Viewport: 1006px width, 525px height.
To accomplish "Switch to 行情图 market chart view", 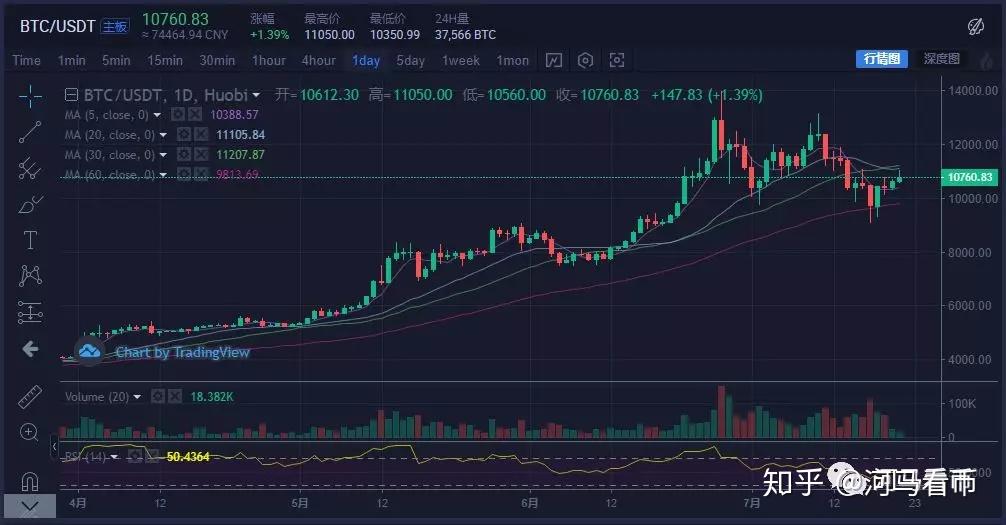I will coord(882,58).
